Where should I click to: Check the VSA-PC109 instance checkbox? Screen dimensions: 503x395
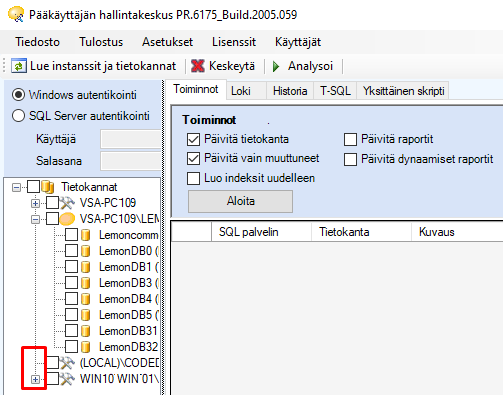click(52, 203)
